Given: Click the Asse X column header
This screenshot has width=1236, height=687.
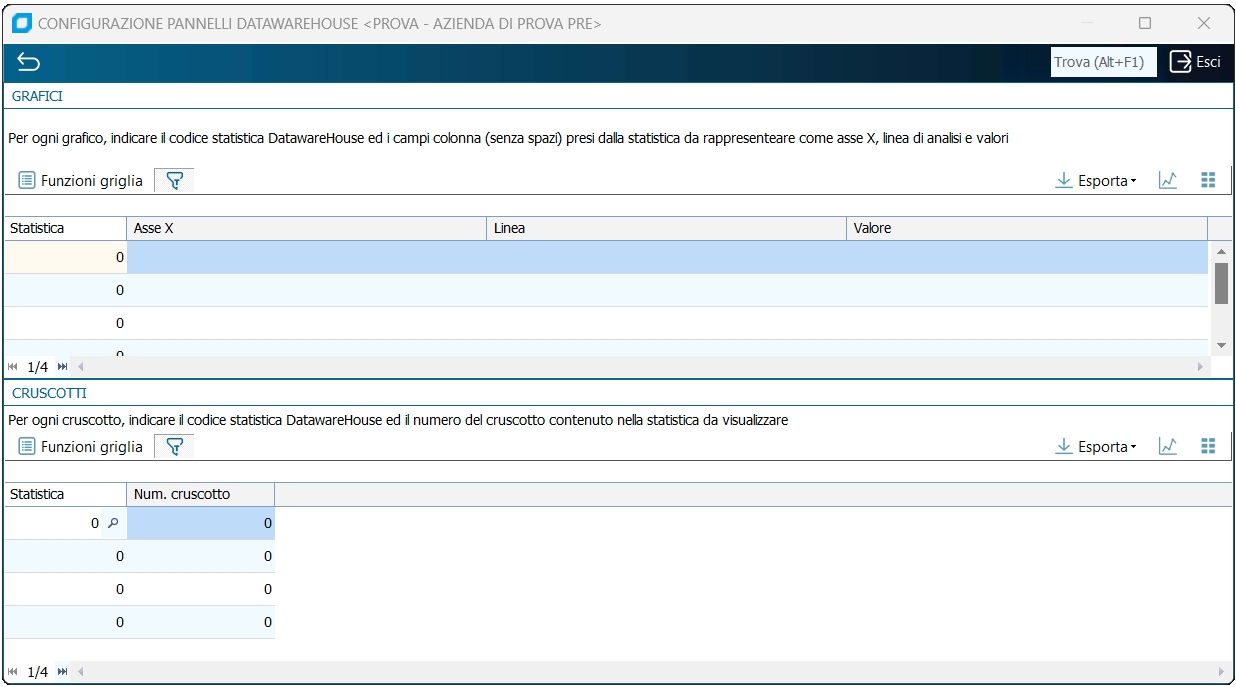Looking at the screenshot, I should (x=306, y=228).
